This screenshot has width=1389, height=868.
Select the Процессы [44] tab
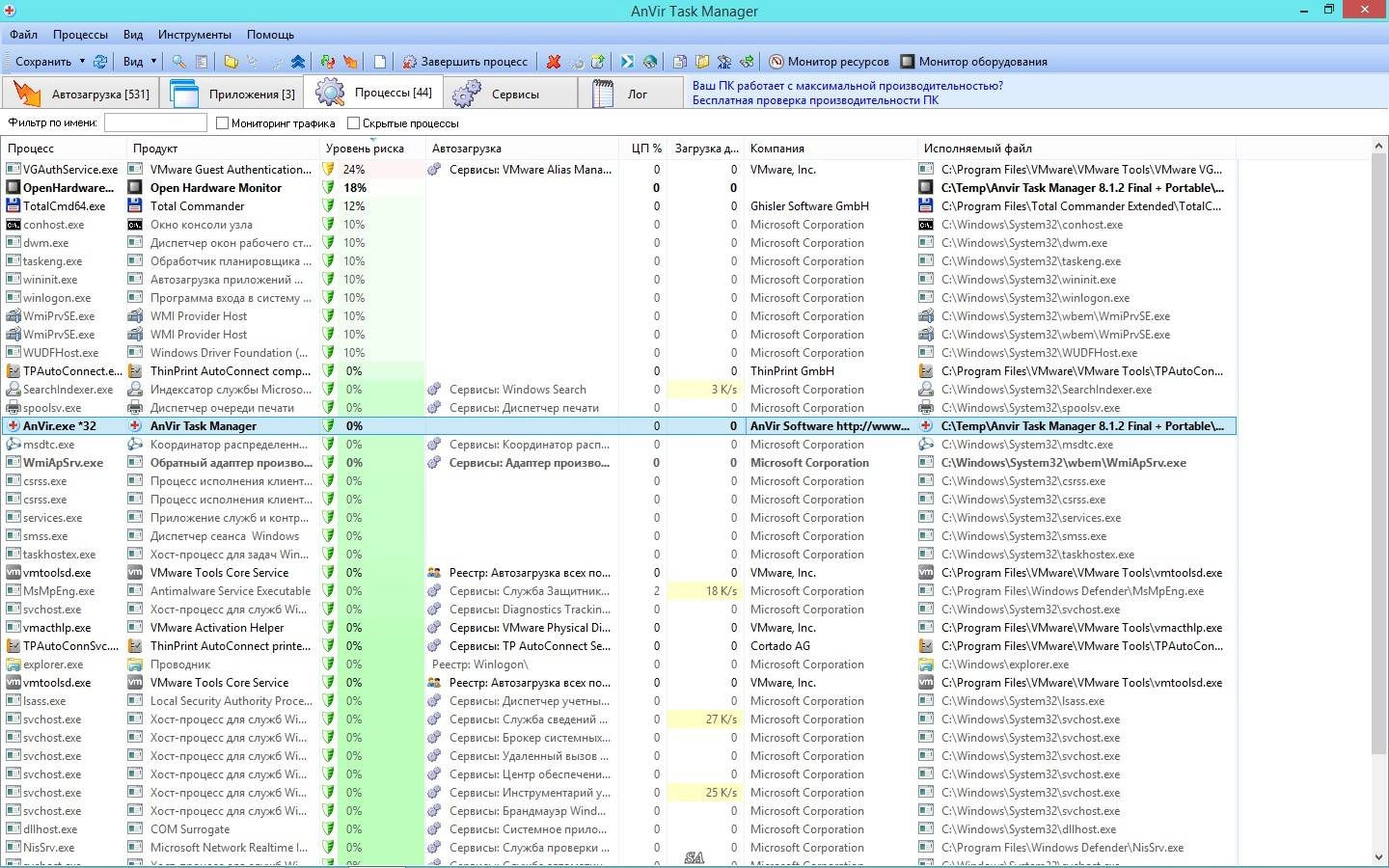(x=373, y=93)
